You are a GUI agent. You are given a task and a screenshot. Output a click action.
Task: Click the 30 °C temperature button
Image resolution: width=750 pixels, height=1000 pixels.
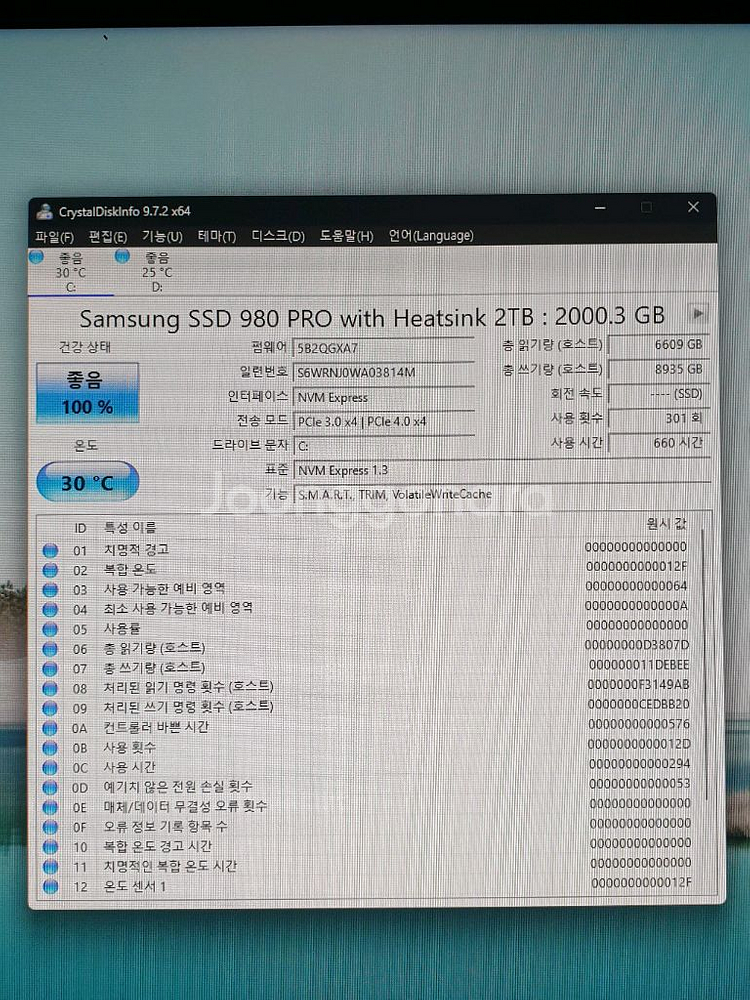(87, 482)
